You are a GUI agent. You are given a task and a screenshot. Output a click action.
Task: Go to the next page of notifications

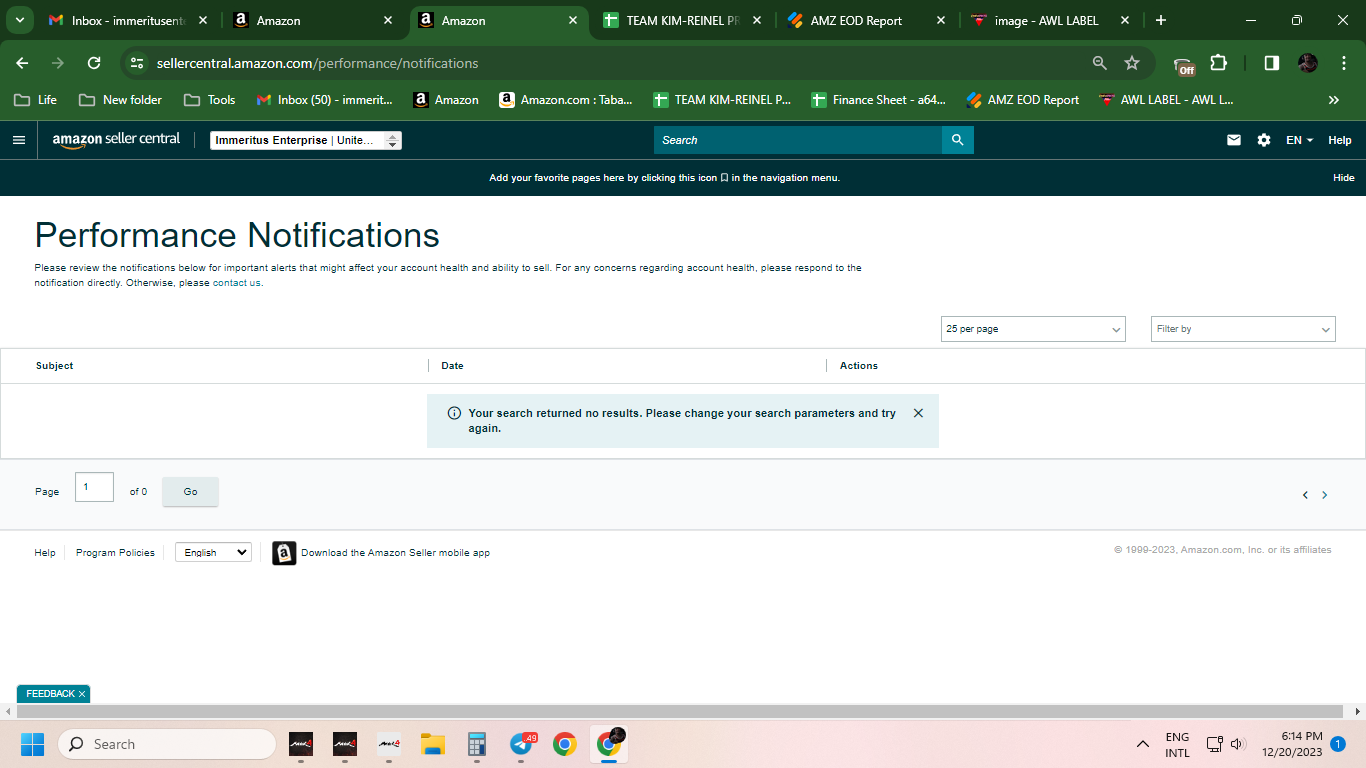tap(1325, 495)
